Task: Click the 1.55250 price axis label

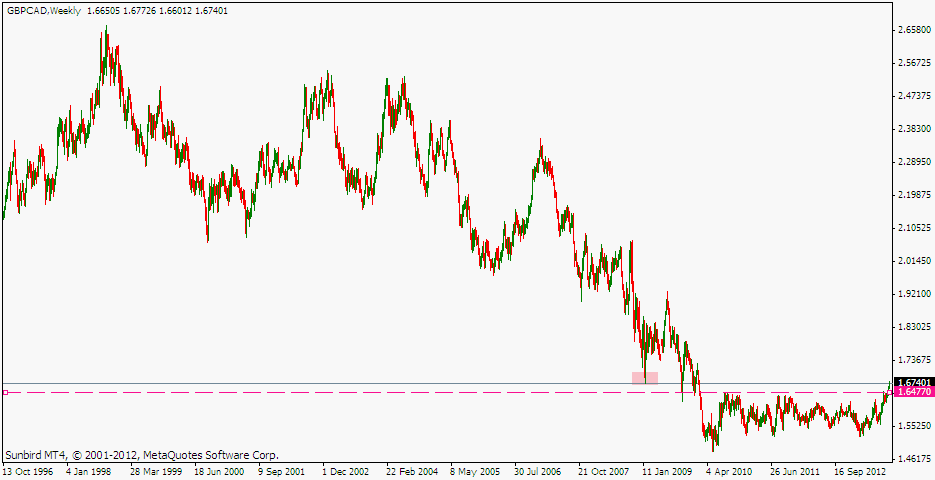Action: pos(914,426)
